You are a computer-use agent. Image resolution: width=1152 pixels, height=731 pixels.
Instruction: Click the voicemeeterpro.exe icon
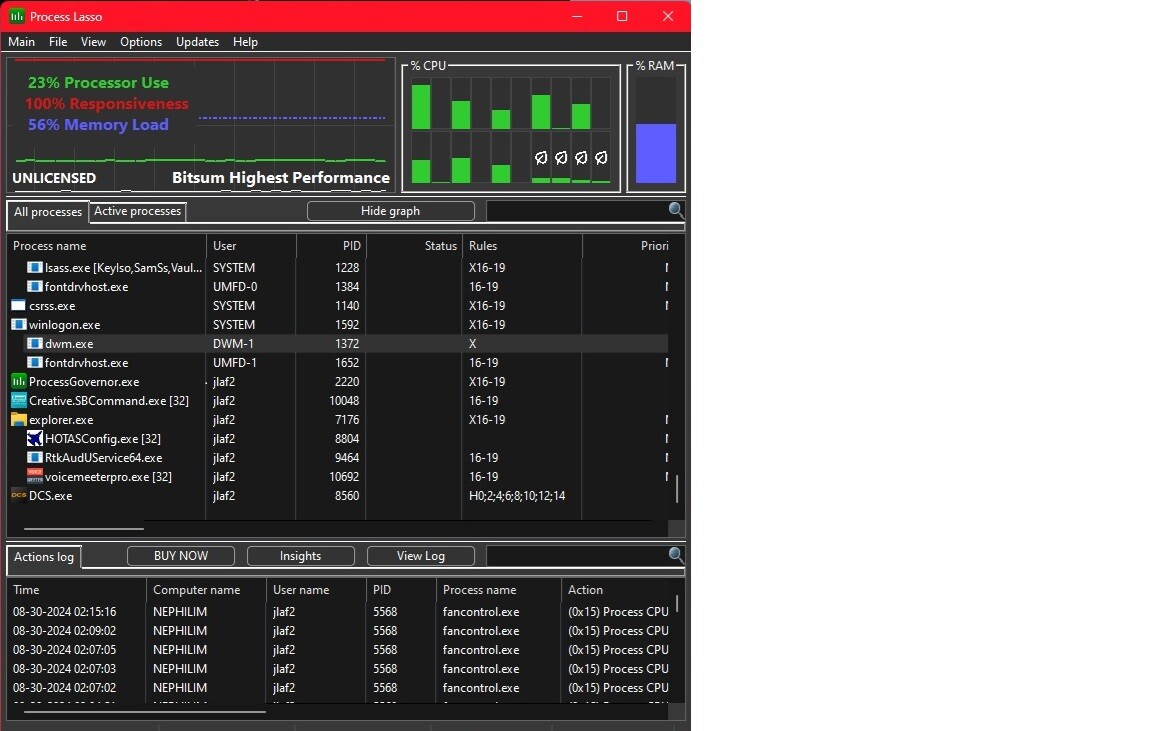coord(35,476)
